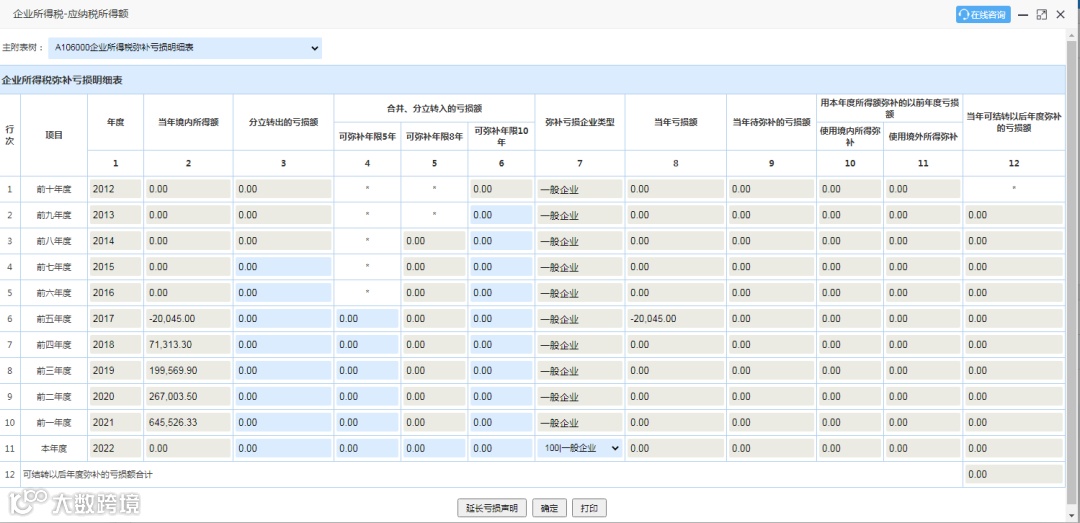1080x523 pixels.
Task: Click the 当年待弥补的亏损额 column header
Action: click(x=771, y=123)
